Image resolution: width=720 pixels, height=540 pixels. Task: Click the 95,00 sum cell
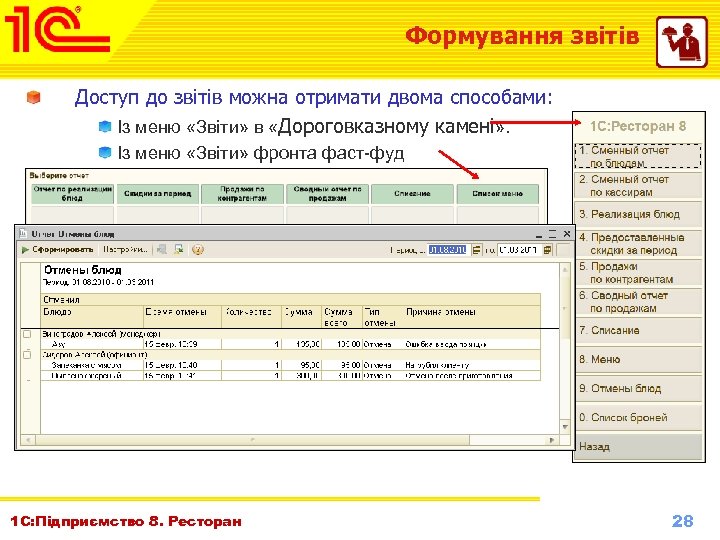(301, 365)
